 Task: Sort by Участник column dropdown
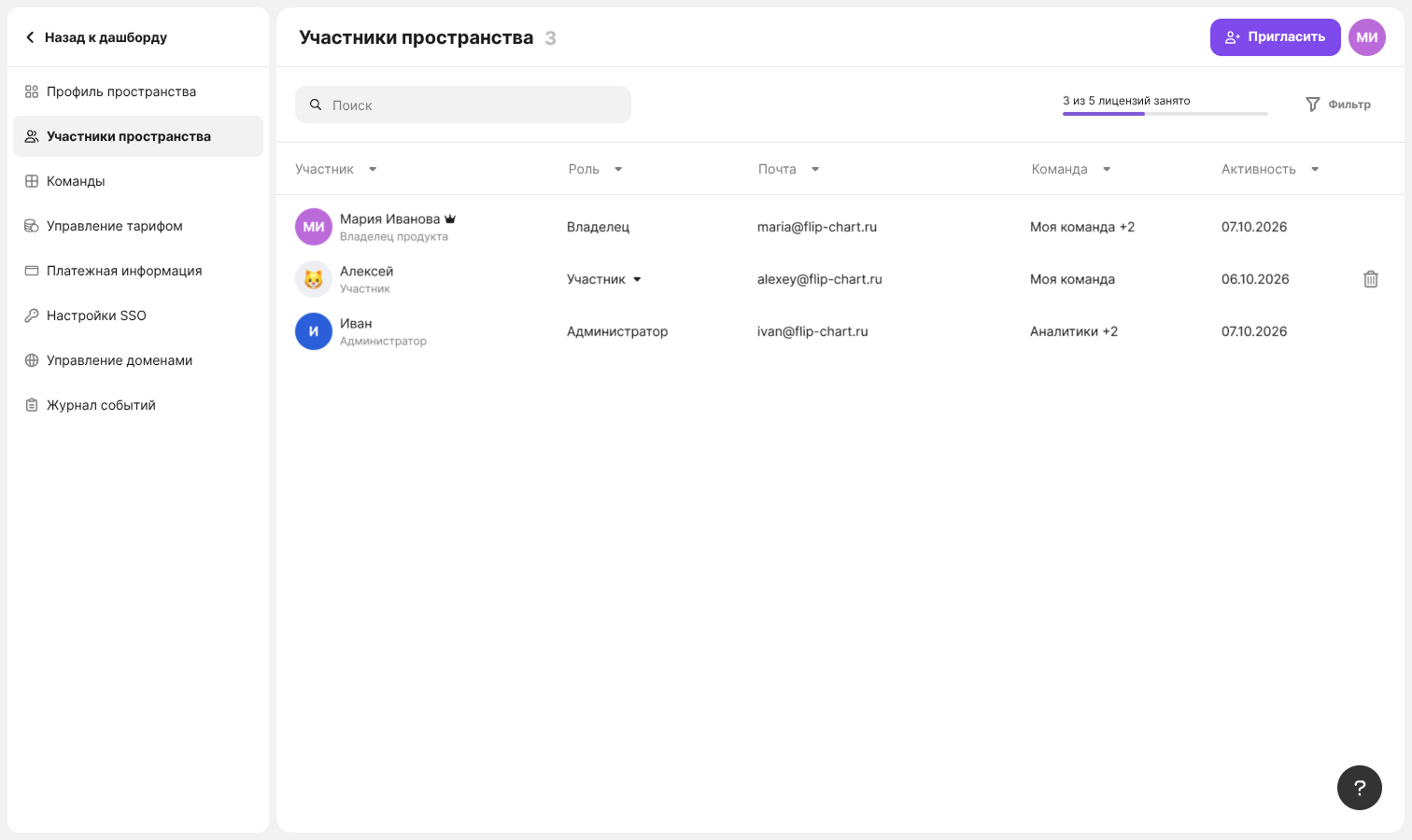(373, 169)
